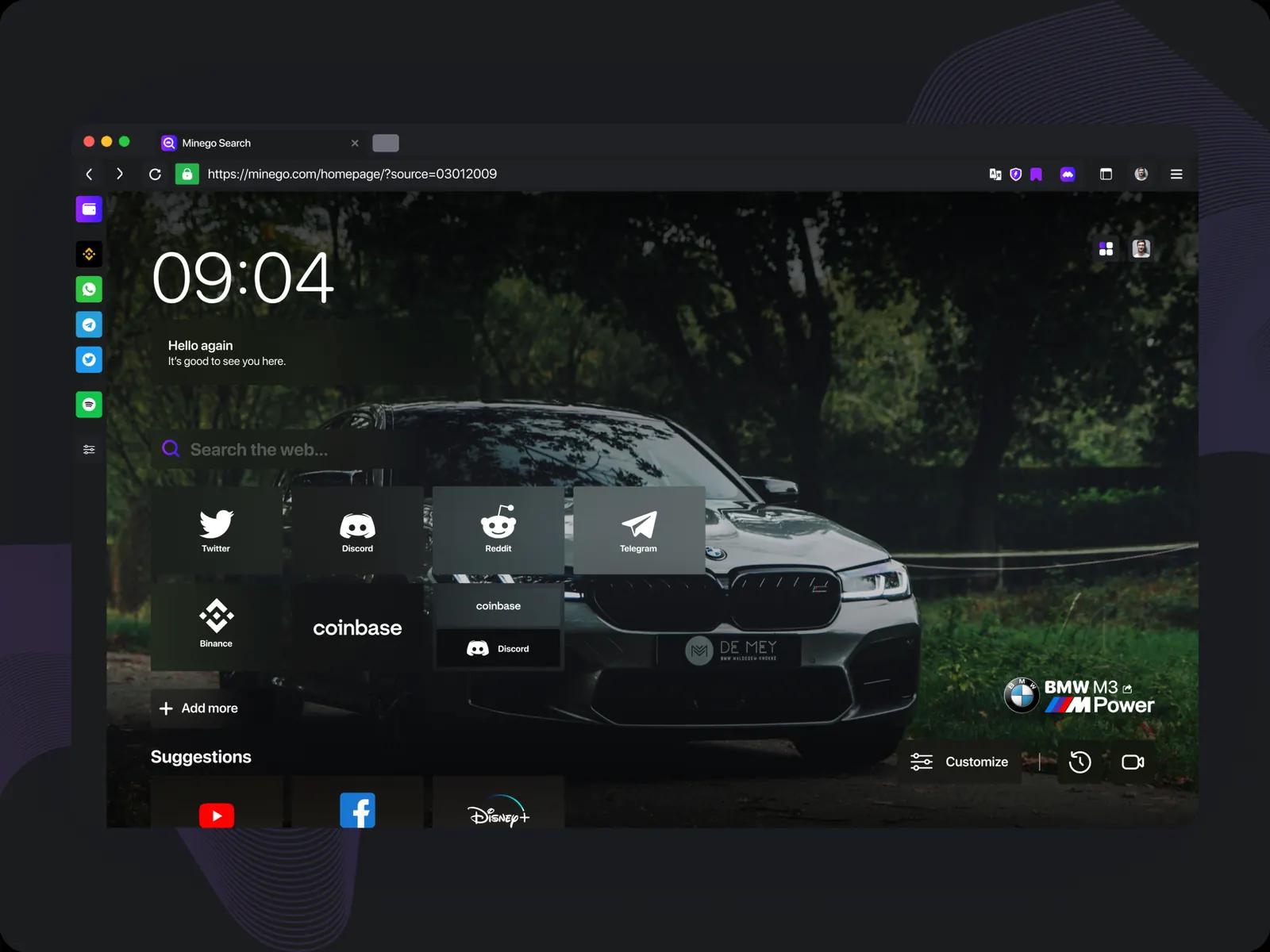Screen dimensions: 1270x952
Task: Open Telegram sidebar messenger icon
Action: point(89,324)
